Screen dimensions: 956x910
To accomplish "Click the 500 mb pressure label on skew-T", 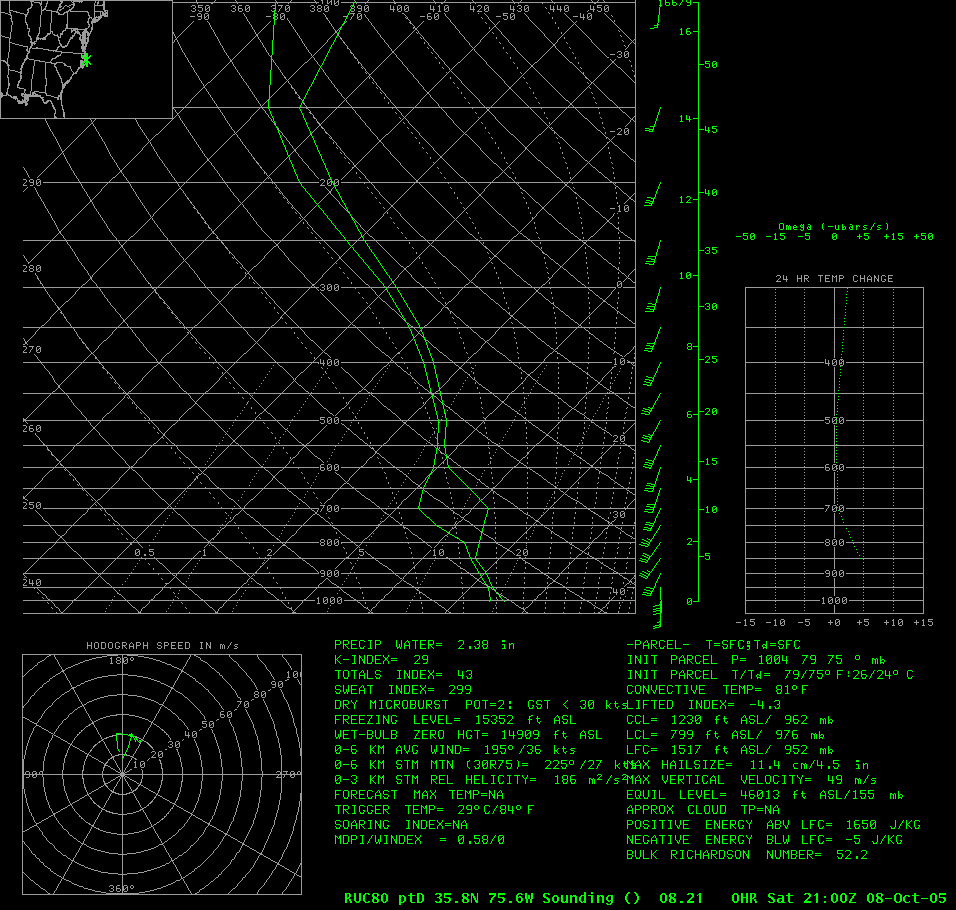I will tap(329, 421).
